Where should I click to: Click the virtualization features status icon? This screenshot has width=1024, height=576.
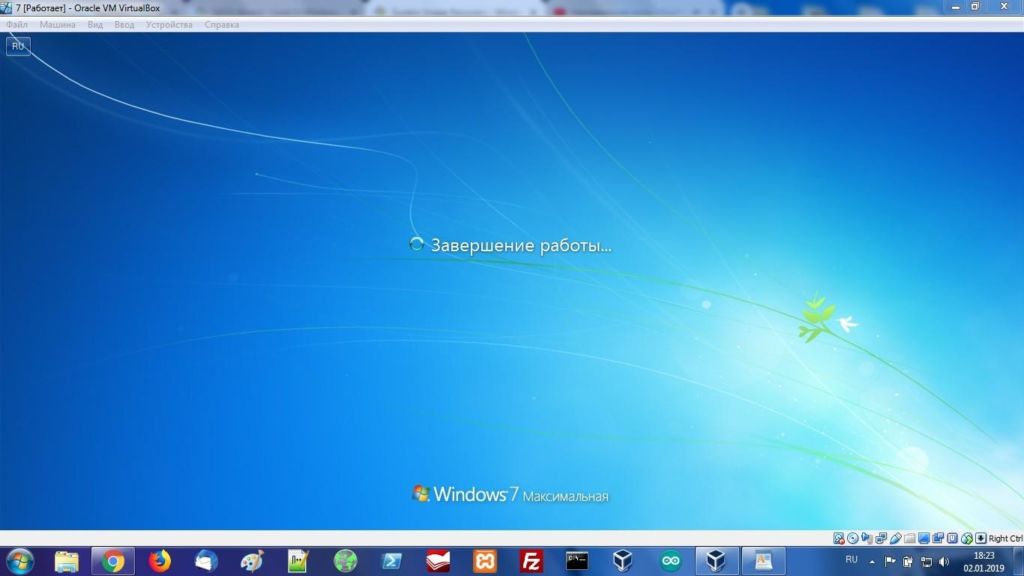coord(952,538)
